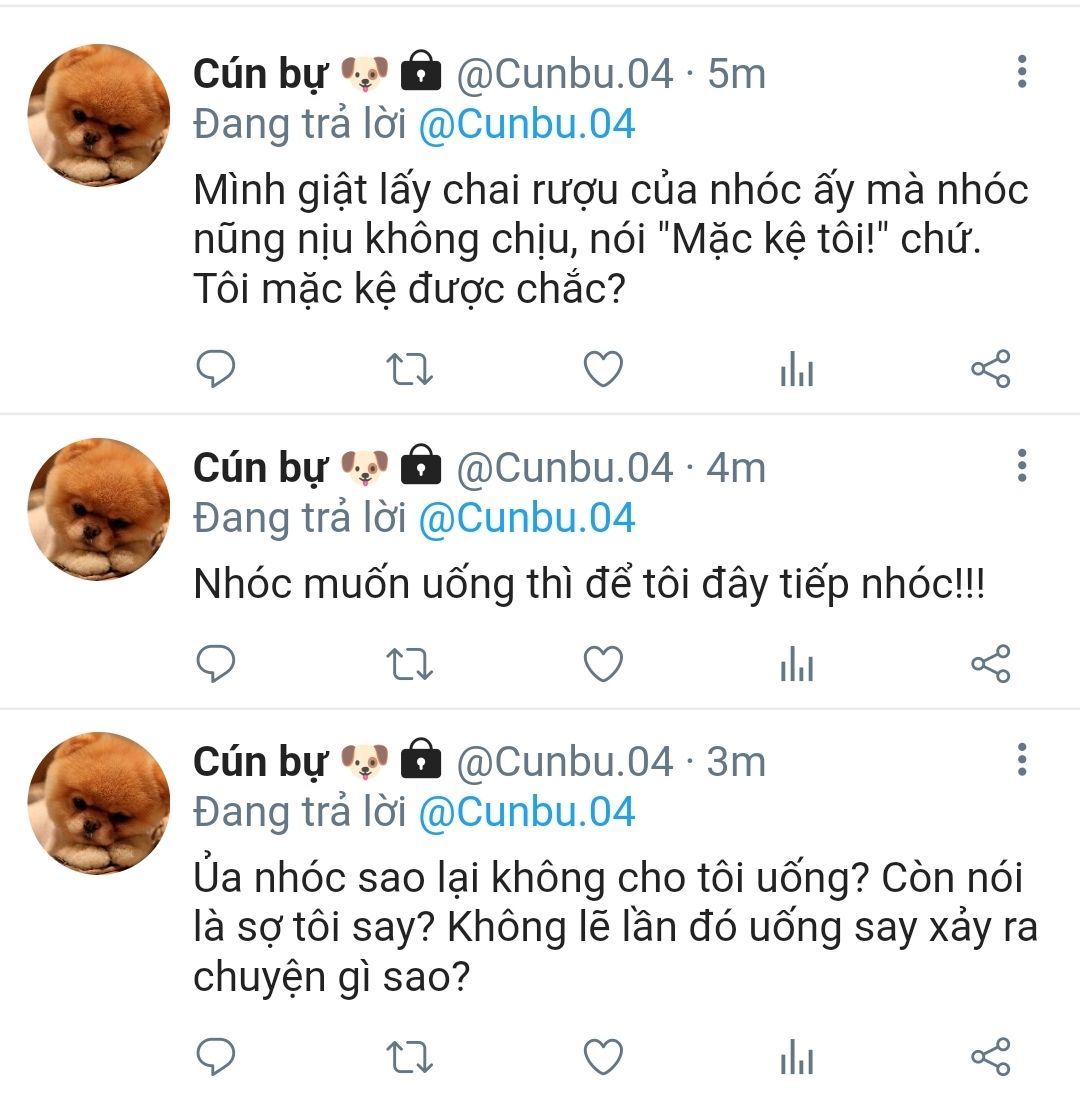View analytics of the 5m tweet

click(797, 371)
